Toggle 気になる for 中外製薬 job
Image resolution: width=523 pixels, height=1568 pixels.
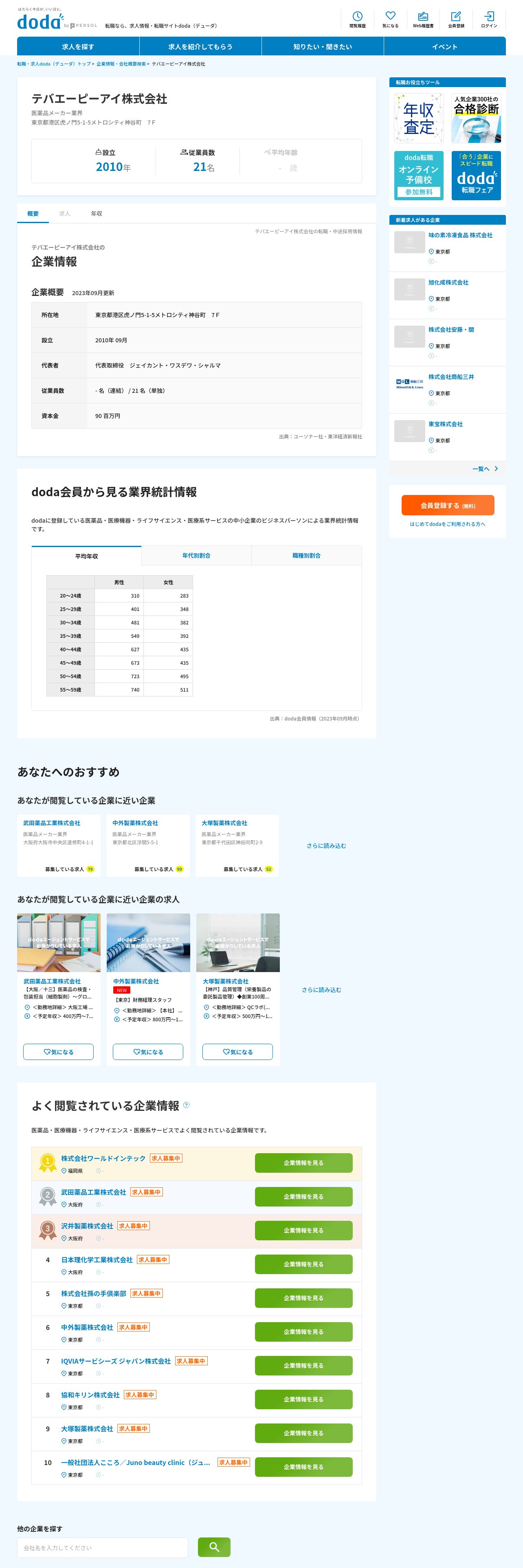tap(148, 1052)
